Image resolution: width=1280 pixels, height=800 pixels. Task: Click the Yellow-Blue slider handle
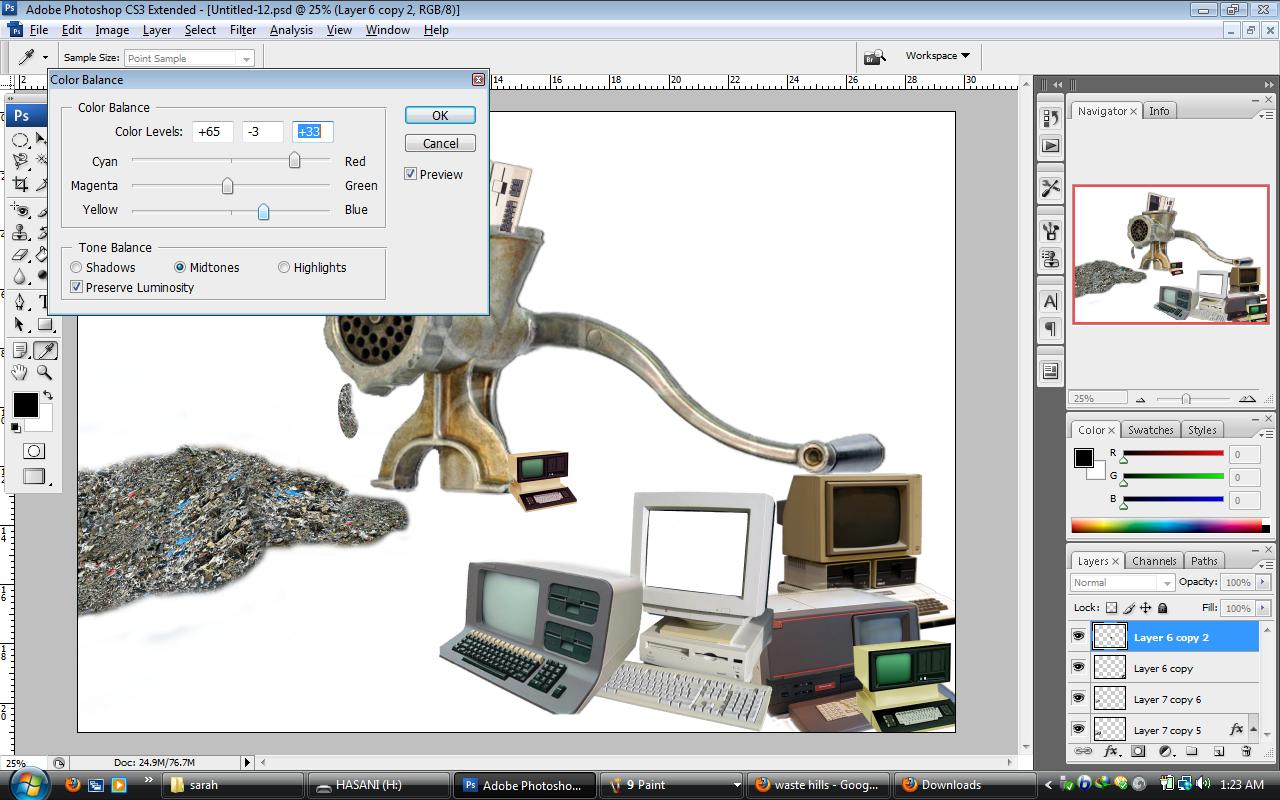coord(263,212)
